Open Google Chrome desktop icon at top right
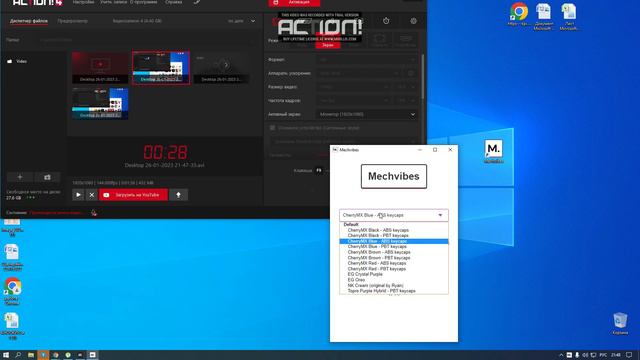 pyautogui.click(x=518, y=15)
